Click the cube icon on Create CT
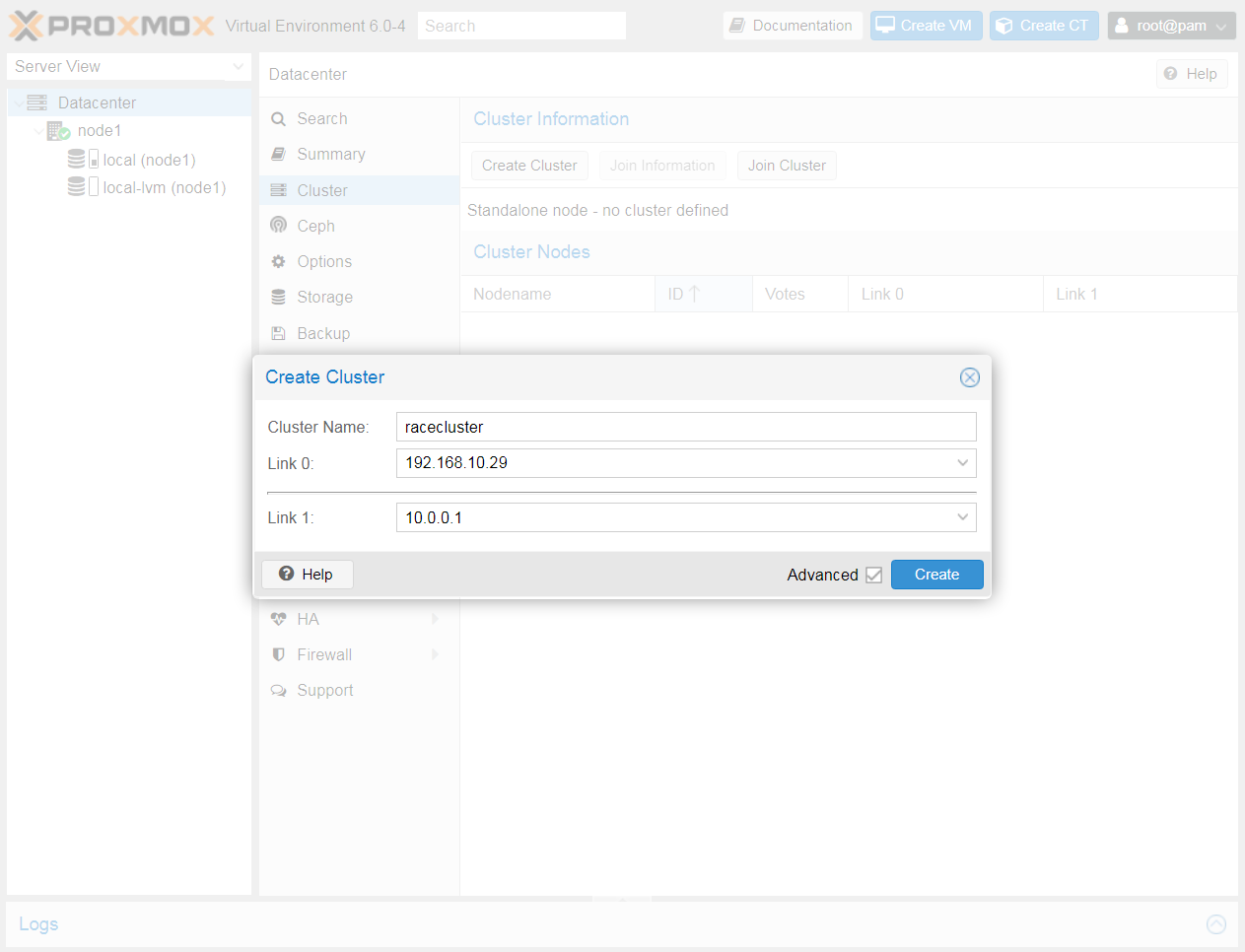This screenshot has height=952, width=1245. point(1004,26)
